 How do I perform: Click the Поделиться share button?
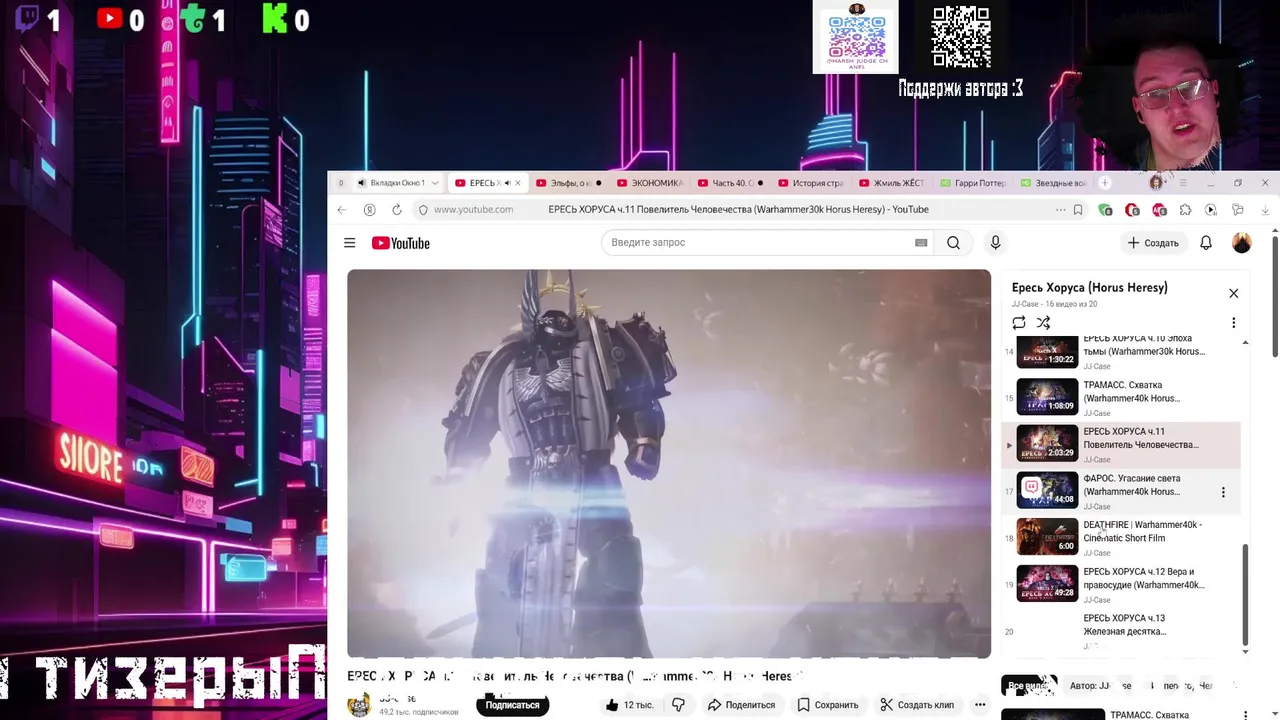(741, 705)
